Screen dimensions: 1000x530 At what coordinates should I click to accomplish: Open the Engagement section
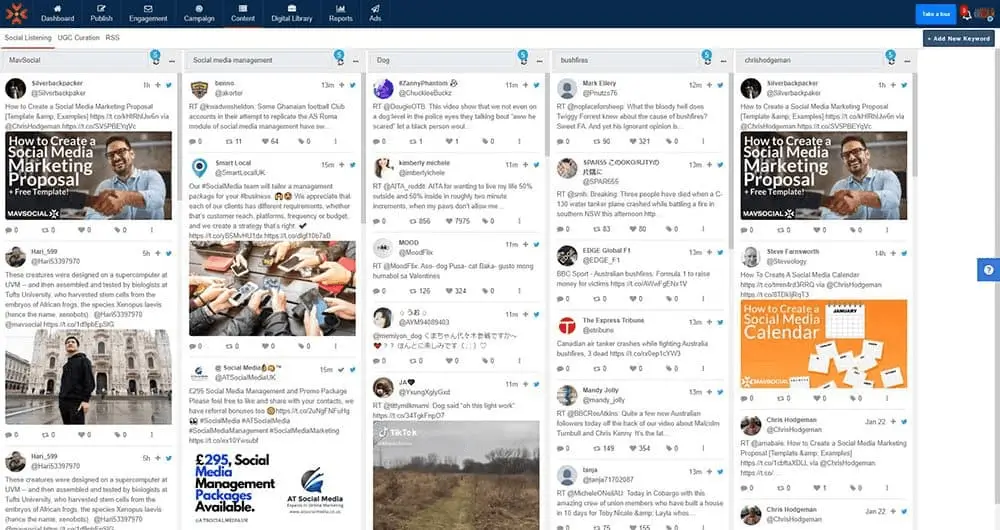148,13
